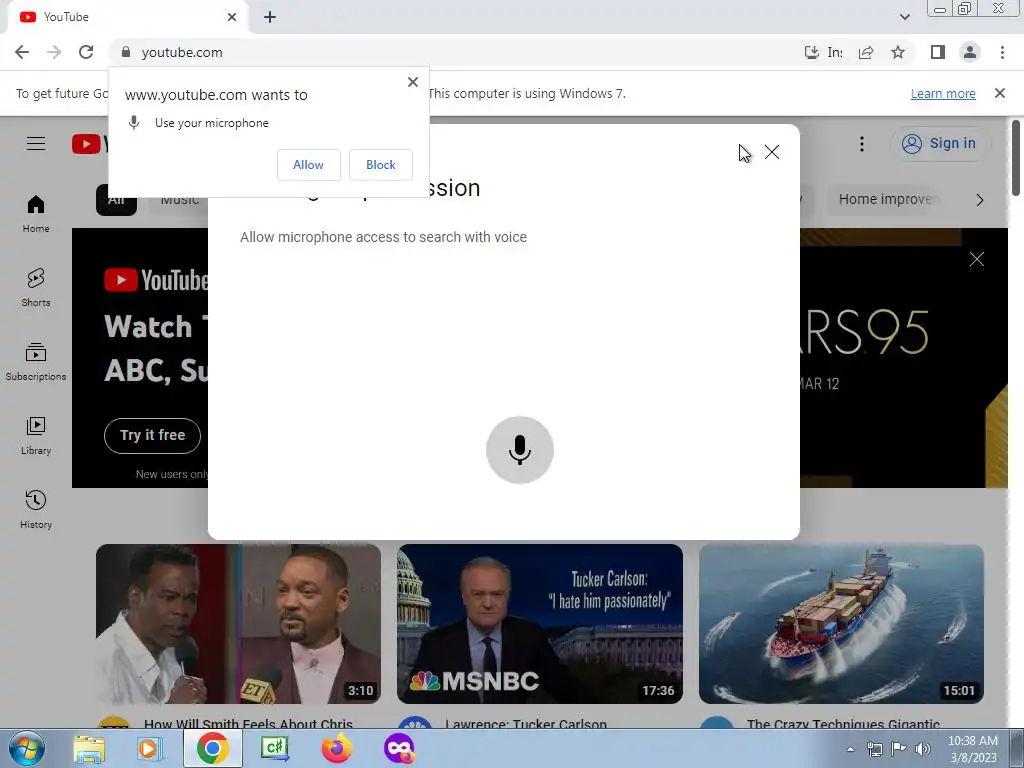Show hidden system tray icons
1024x768 pixels.
850,749
